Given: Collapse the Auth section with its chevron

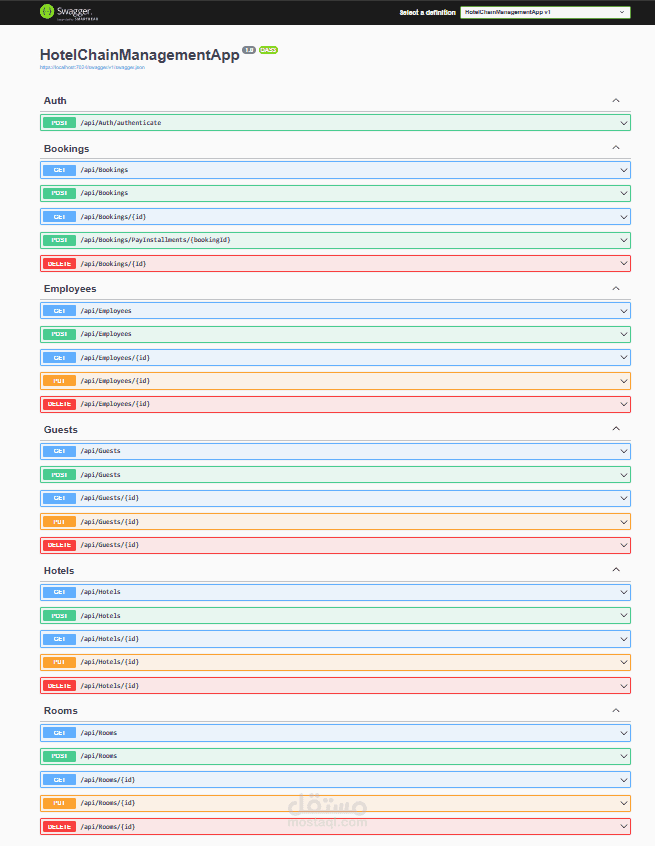Looking at the screenshot, I should pos(616,100).
